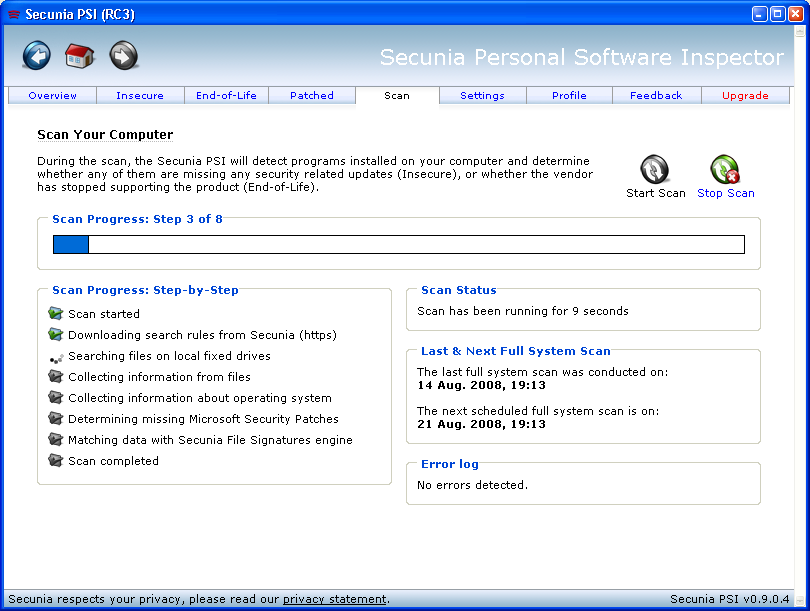This screenshot has height=611, width=810.
Task: Click the 'Secunia PSI v0.9.0.4' version text
Action: pyautogui.click(x=729, y=599)
